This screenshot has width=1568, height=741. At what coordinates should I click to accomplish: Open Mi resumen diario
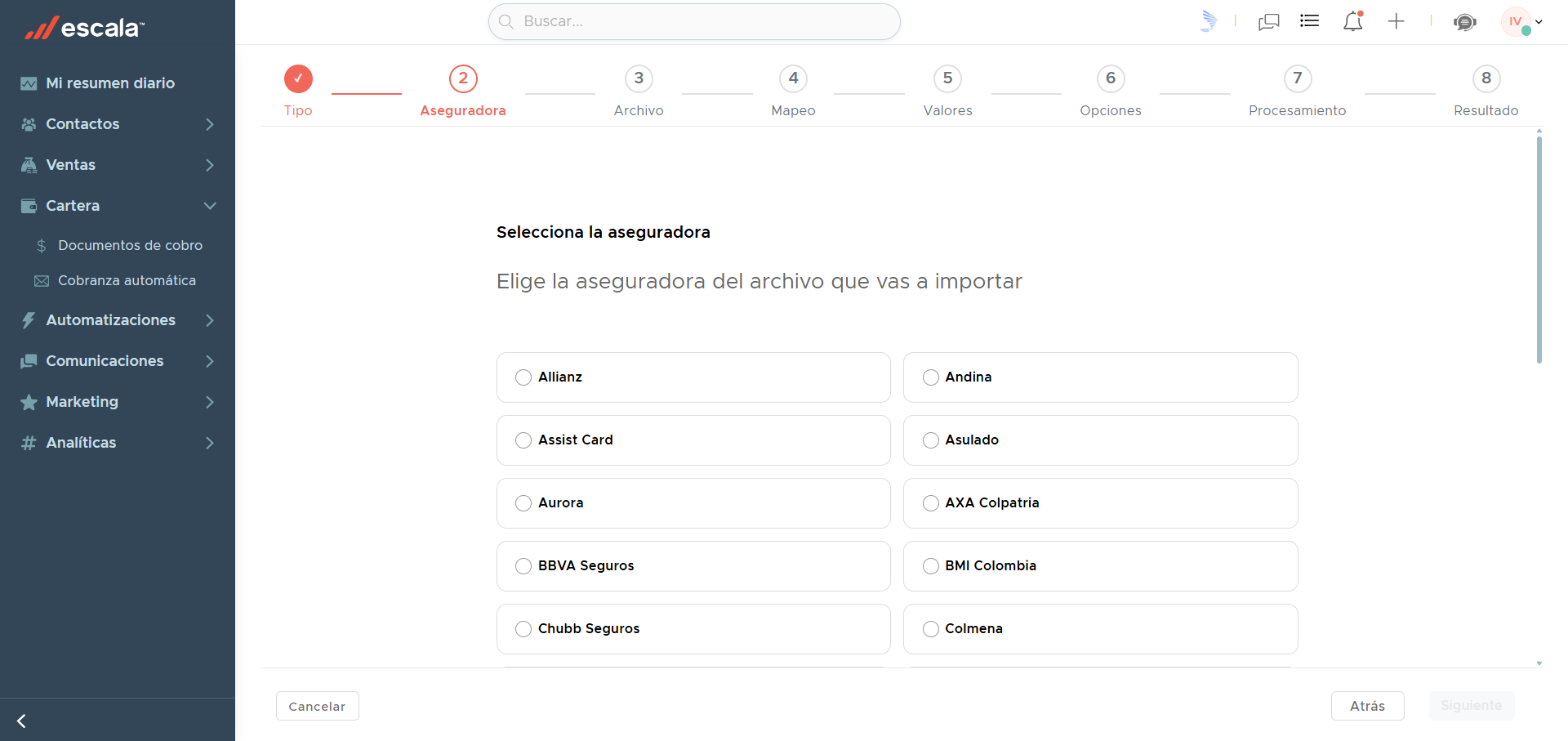110,83
